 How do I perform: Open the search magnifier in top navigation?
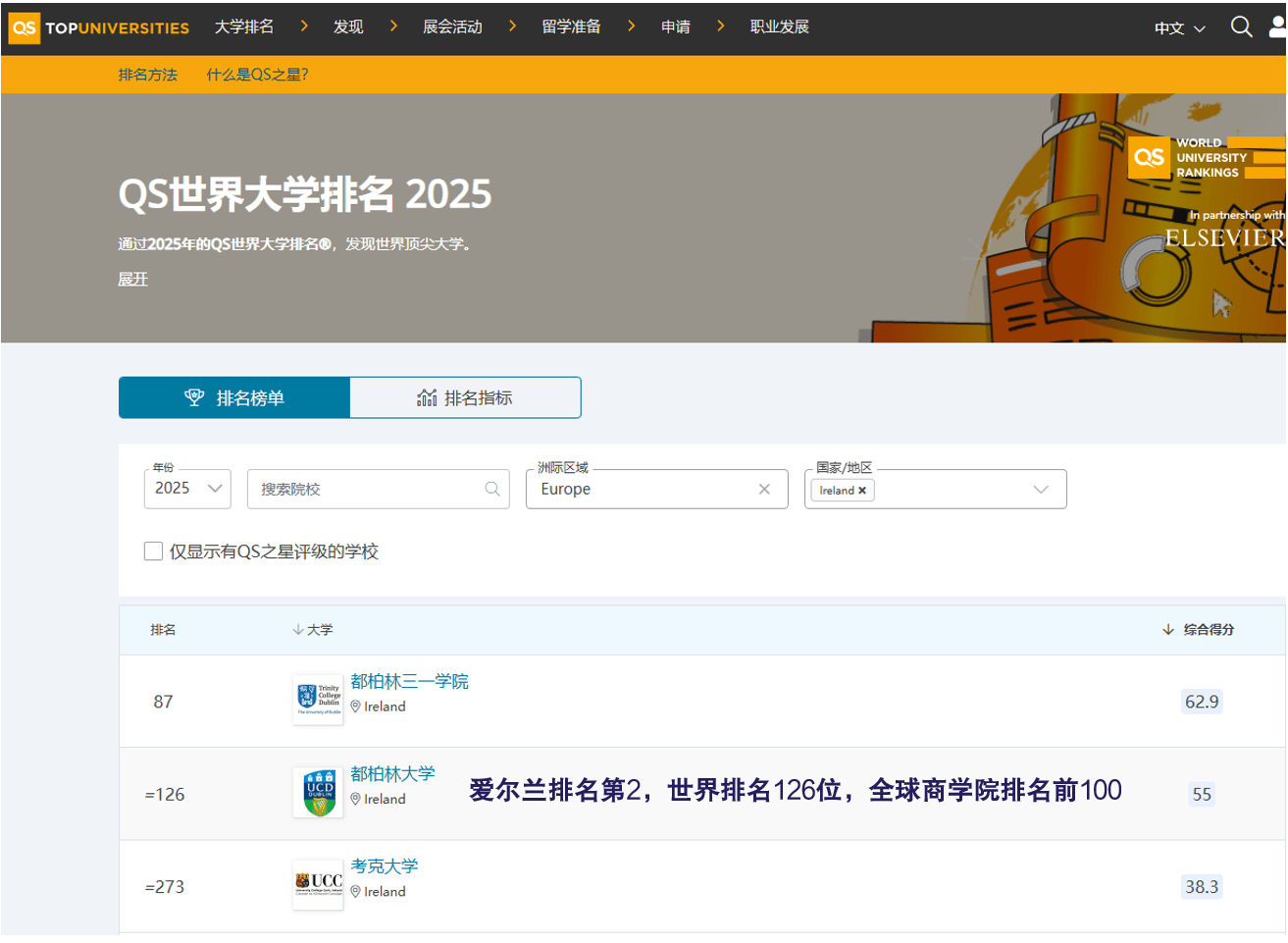click(1241, 26)
